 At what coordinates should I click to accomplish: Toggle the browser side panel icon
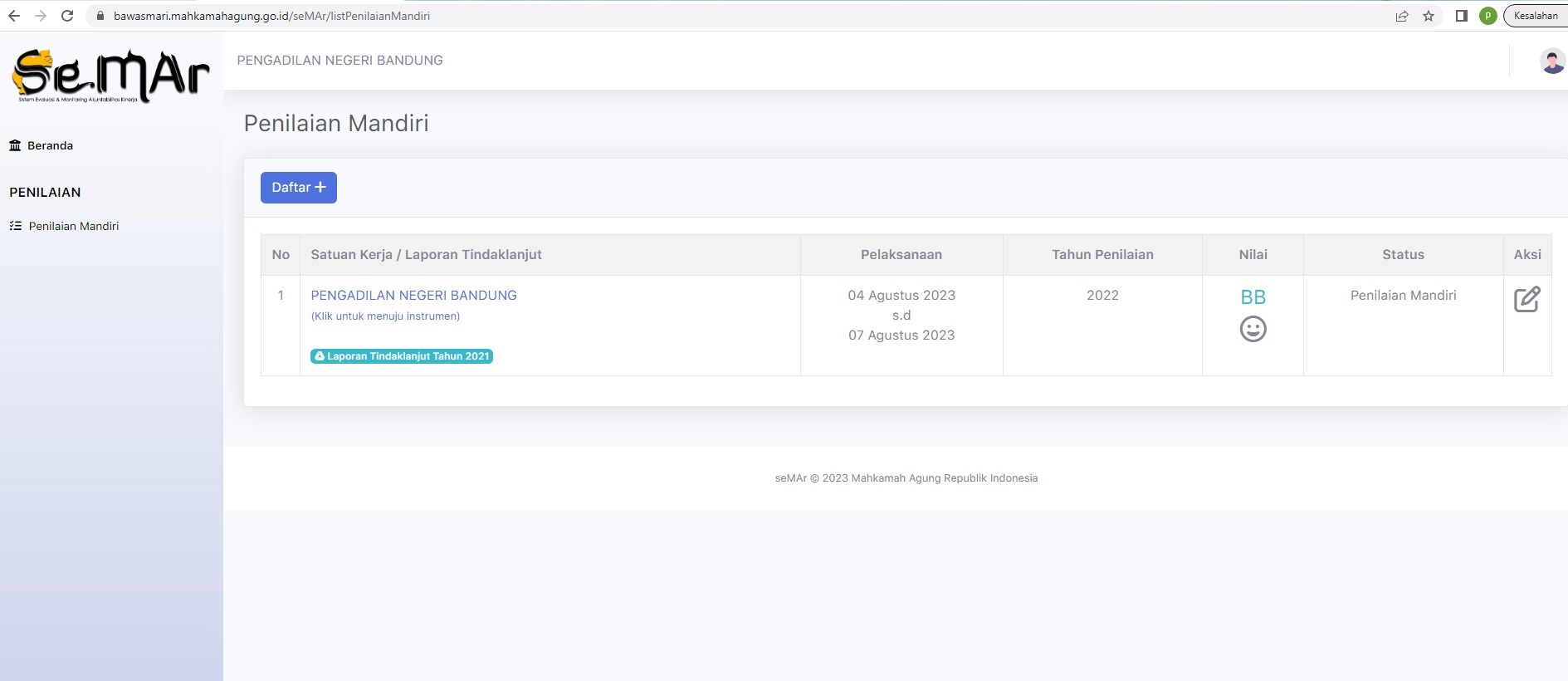click(1462, 16)
